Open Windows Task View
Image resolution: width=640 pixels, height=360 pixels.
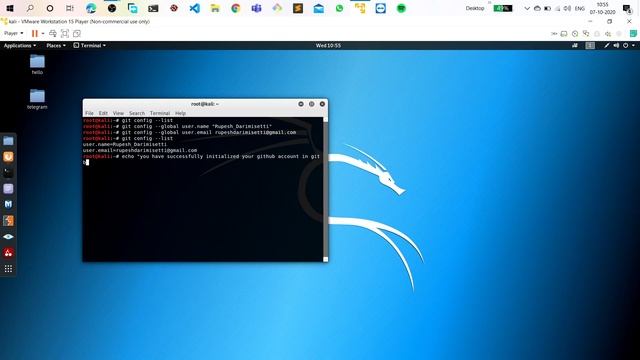click(70, 8)
